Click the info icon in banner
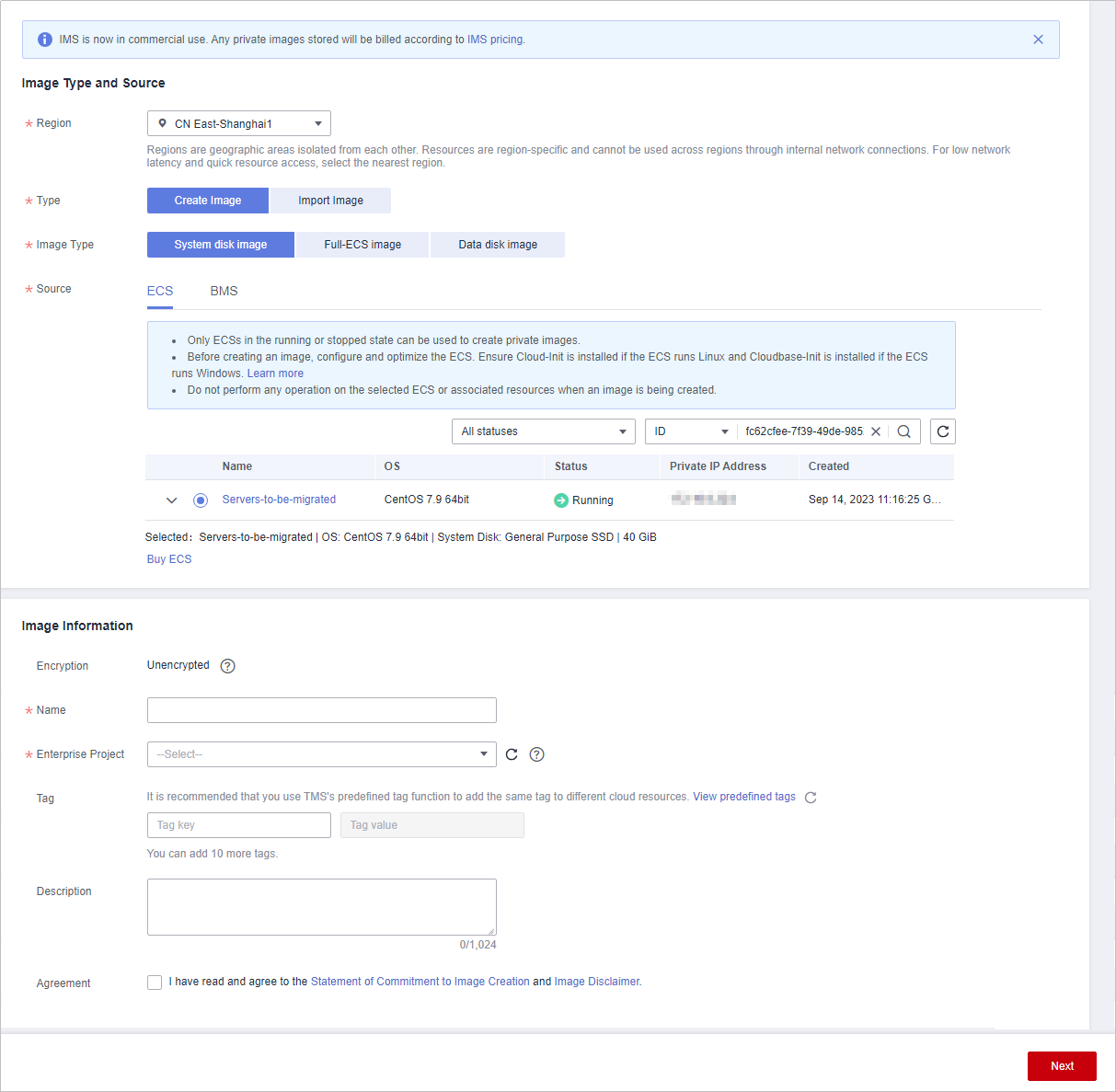 pyautogui.click(x=44, y=40)
